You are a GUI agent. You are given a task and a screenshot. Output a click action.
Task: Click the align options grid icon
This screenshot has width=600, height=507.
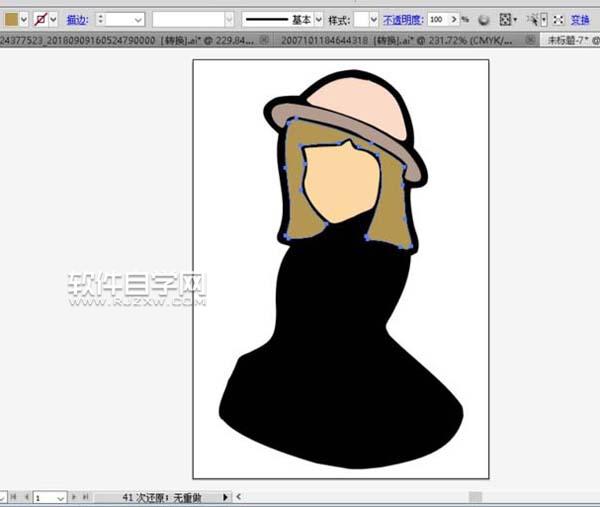tap(505, 19)
